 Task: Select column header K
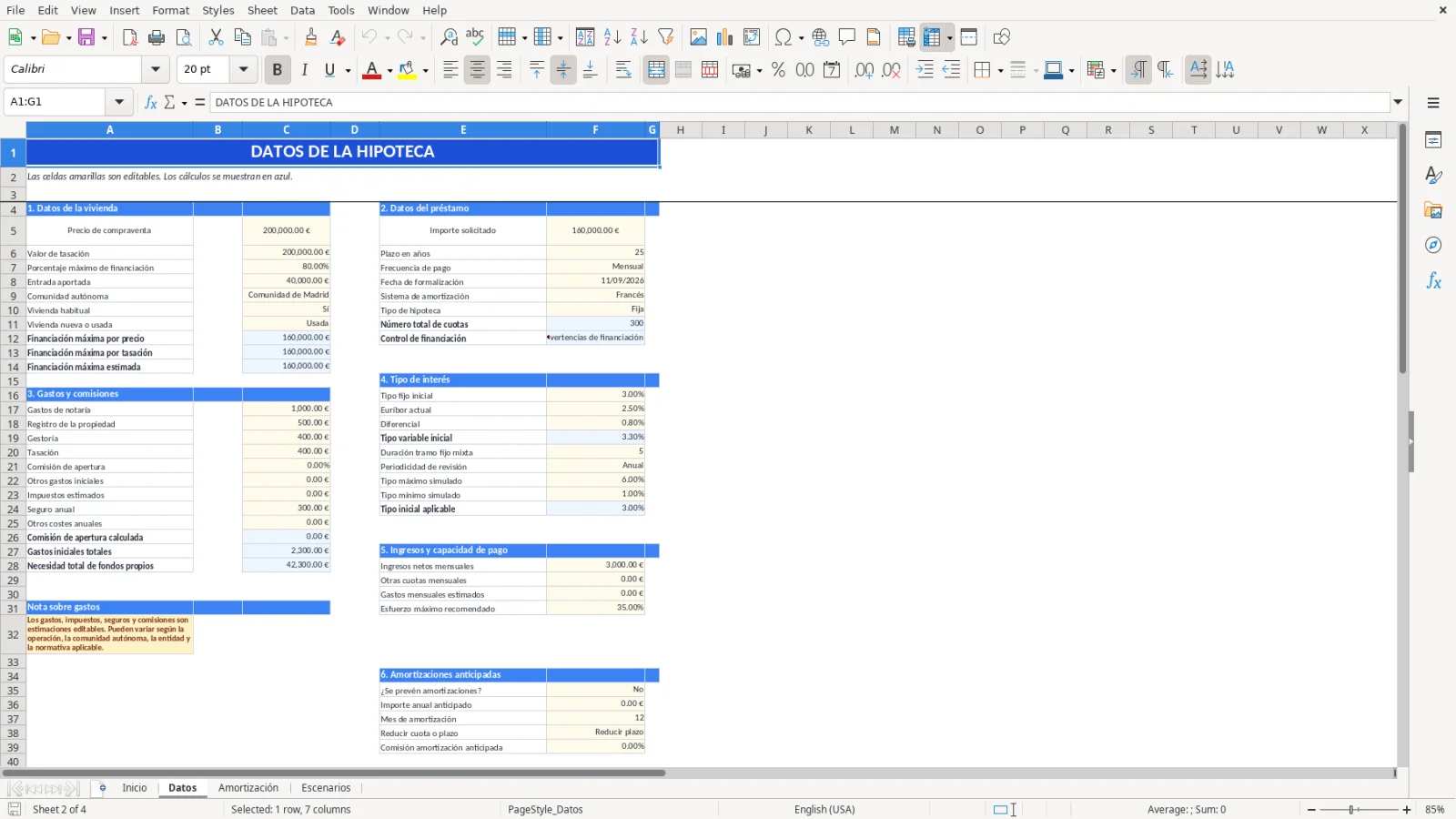pyautogui.click(x=808, y=130)
